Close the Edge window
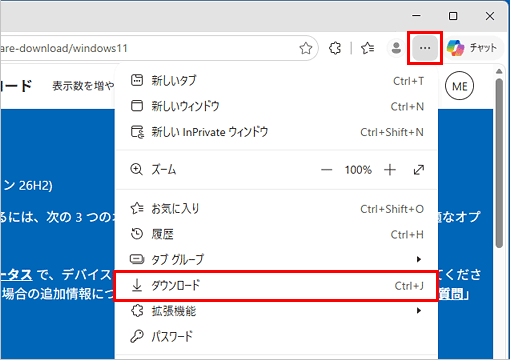510x360 pixels. tap(490, 16)
